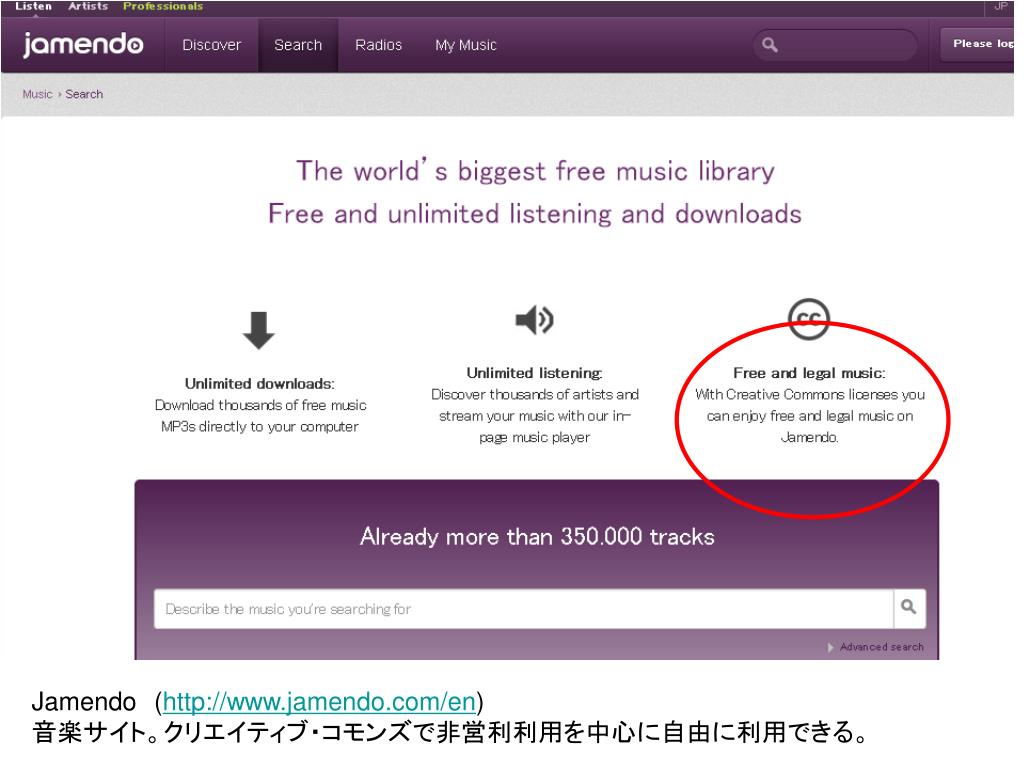Click the Already more than 350.000 tracks text
This screenshot has width=1024, height=768.
[537, 537]
